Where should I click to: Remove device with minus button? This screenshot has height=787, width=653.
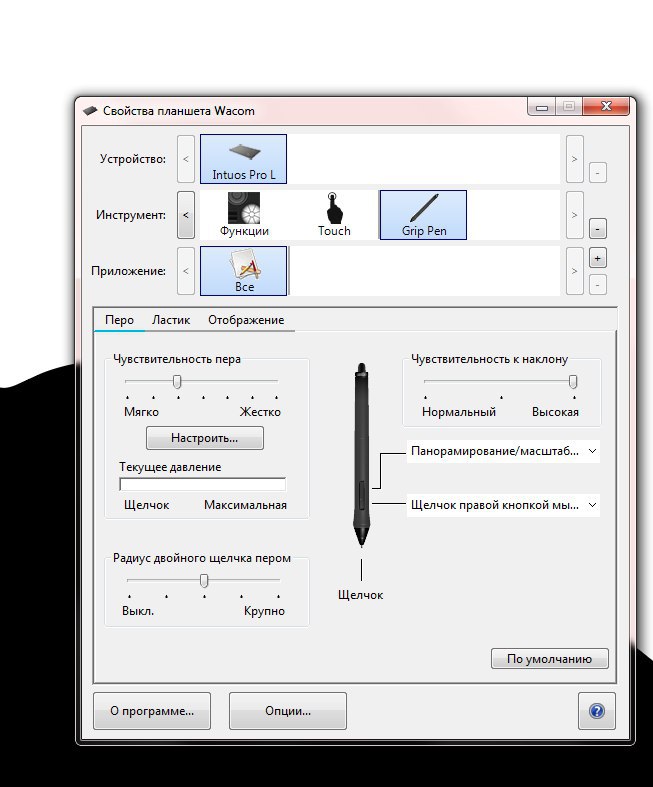click(597, 173)
